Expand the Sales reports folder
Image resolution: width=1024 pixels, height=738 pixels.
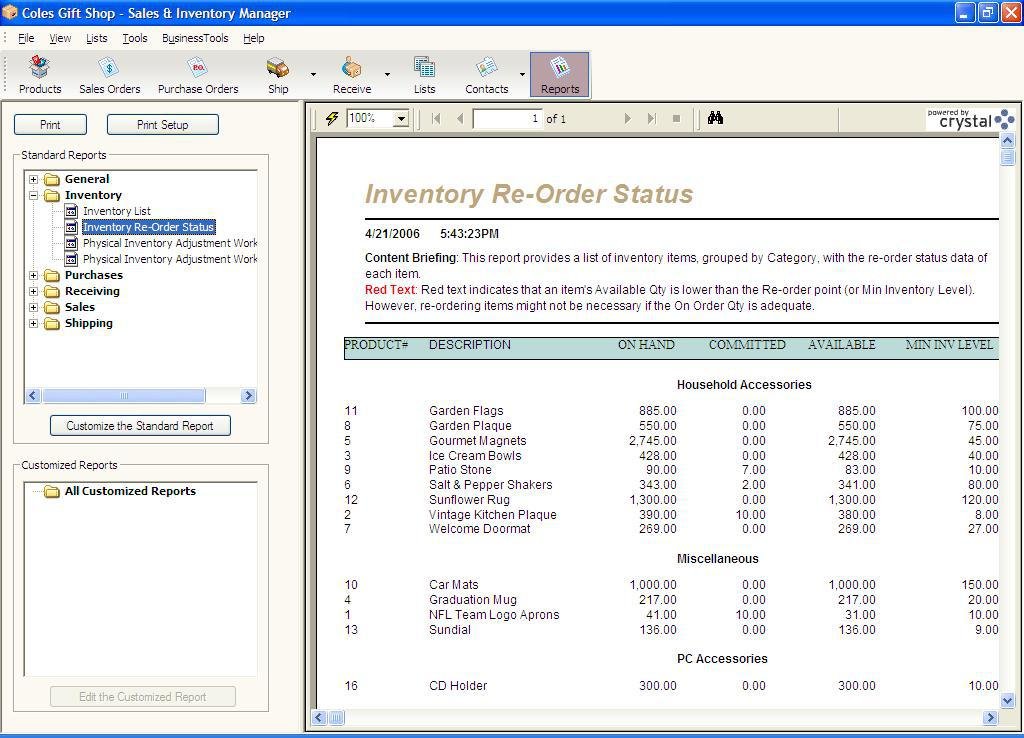point(33,307)
